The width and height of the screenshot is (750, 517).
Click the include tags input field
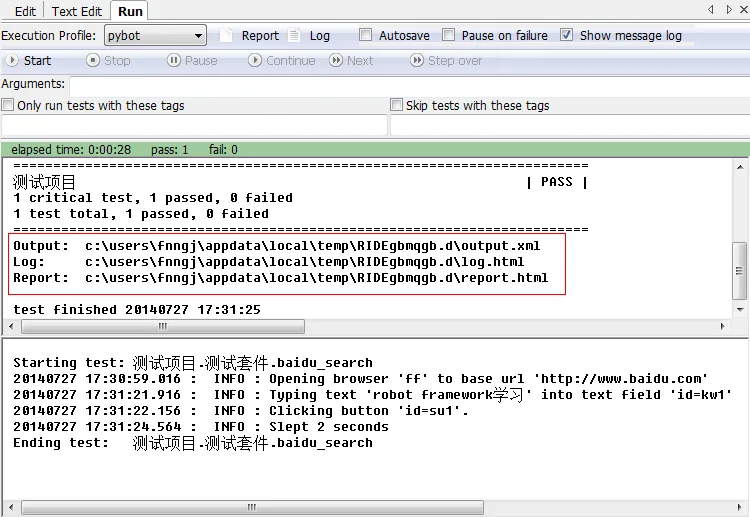[194, 125]
